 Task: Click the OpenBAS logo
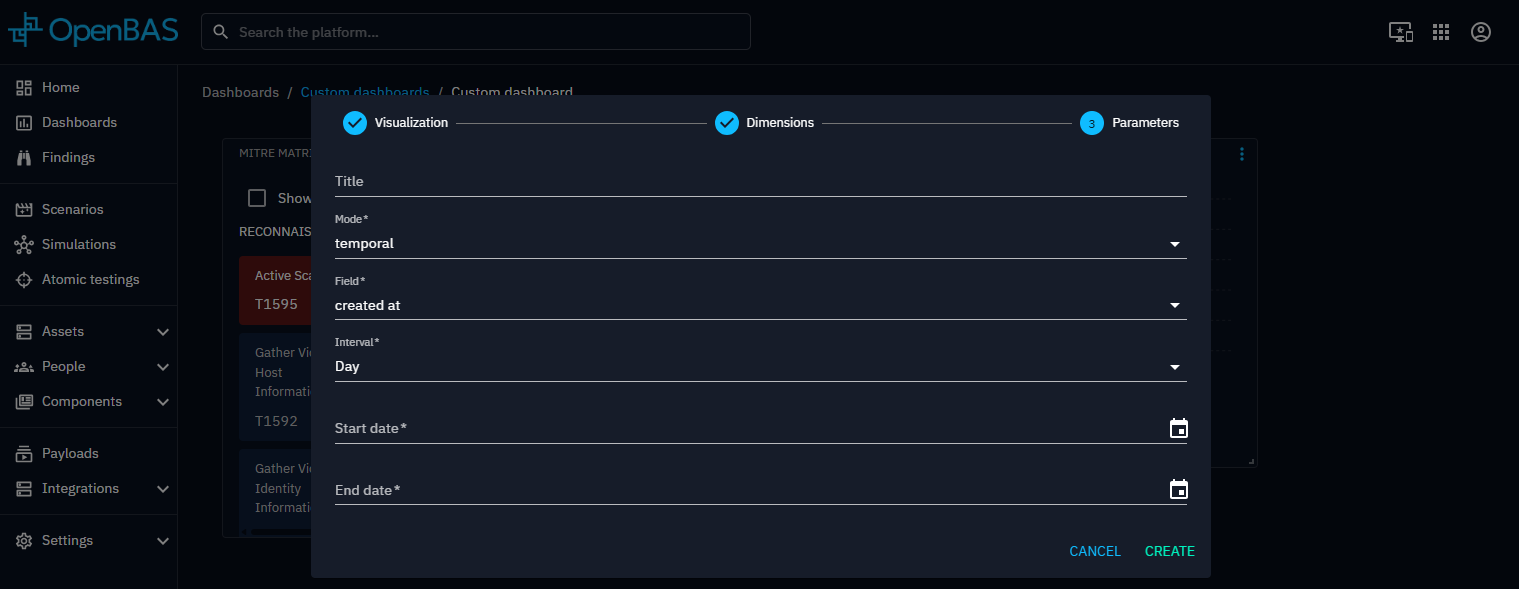click(x=92, y=31)
